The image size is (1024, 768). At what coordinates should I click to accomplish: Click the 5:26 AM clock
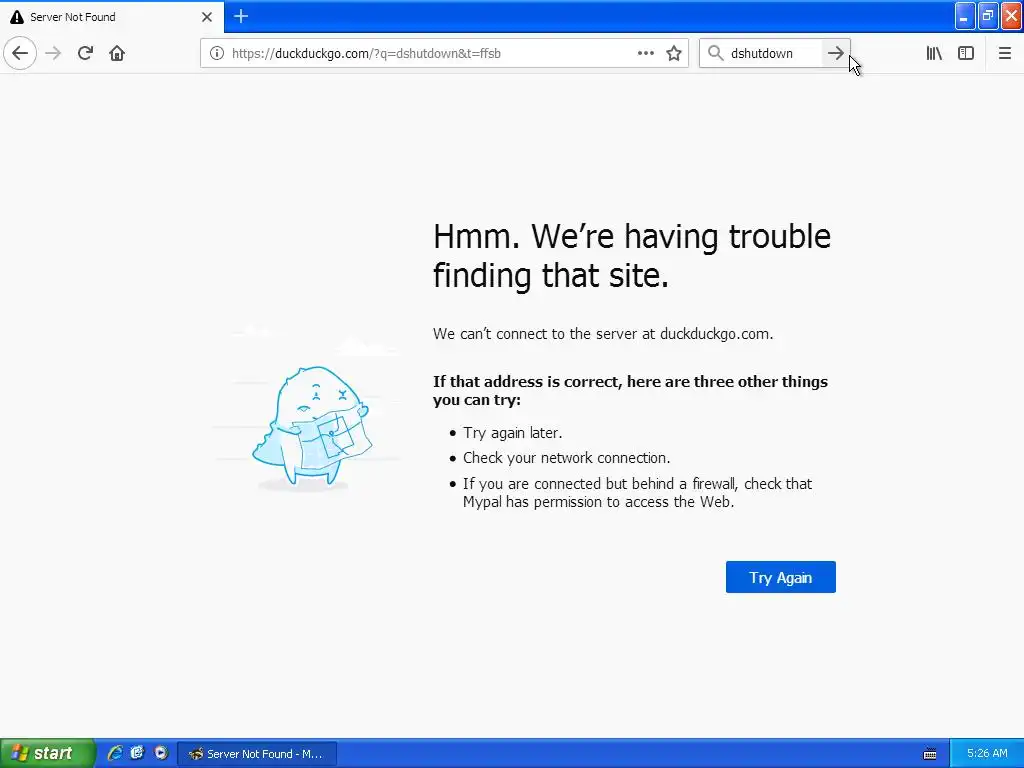987,754
